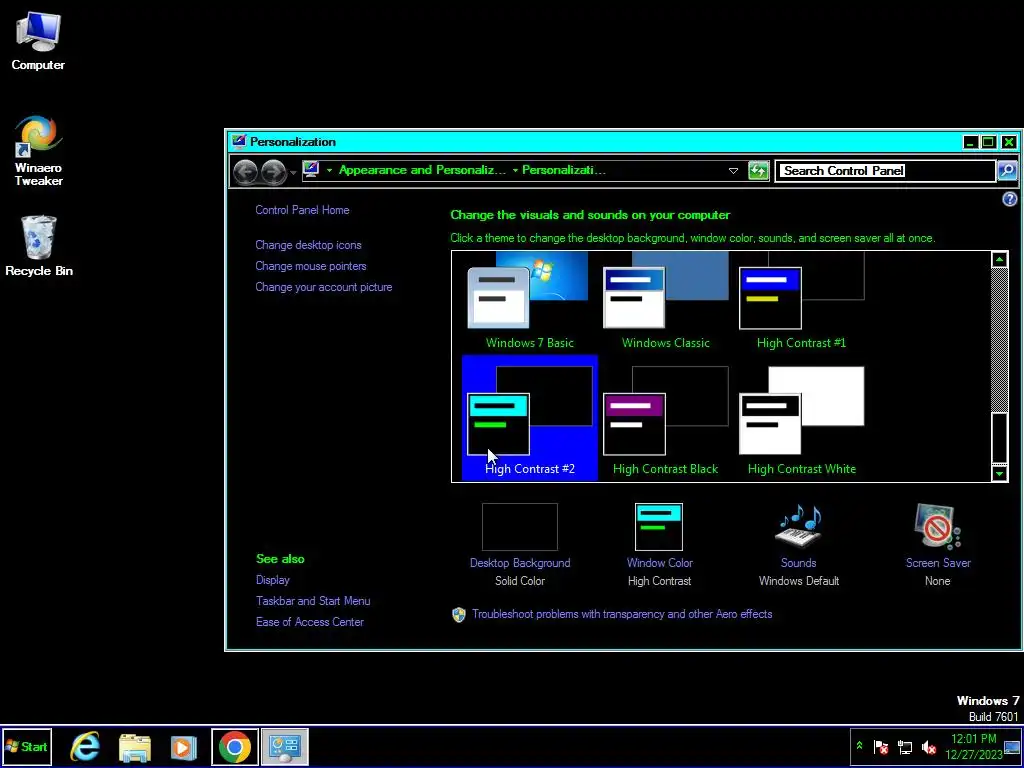Viewport: 1024px width, 768px height.
Task: Open Change desktop icons
Action: click(x=308, y=245)
